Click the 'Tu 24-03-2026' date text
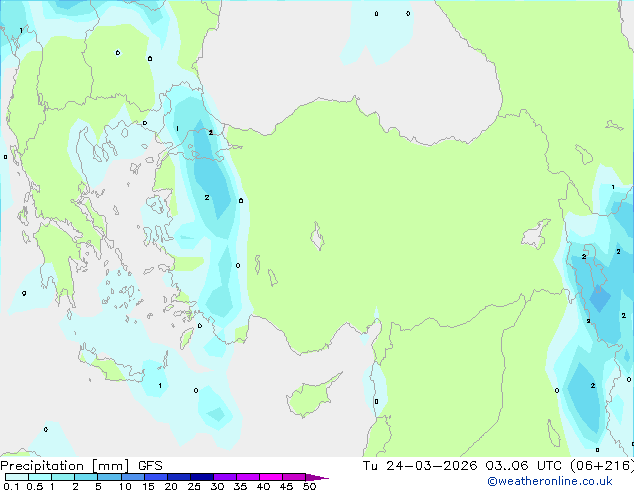 [420, 466]
